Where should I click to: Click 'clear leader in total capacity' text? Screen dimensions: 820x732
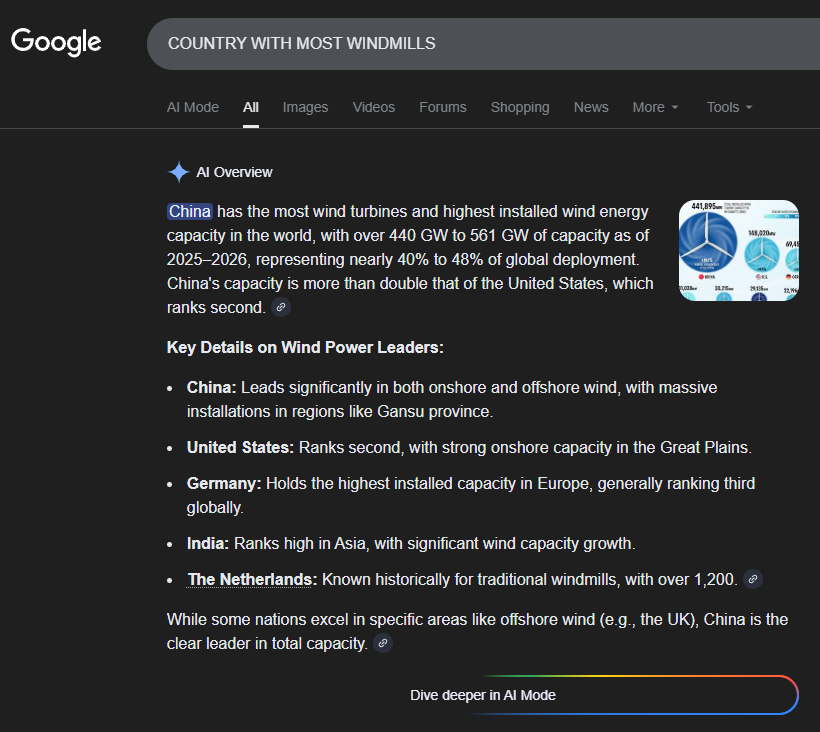(x=267, y=644)
